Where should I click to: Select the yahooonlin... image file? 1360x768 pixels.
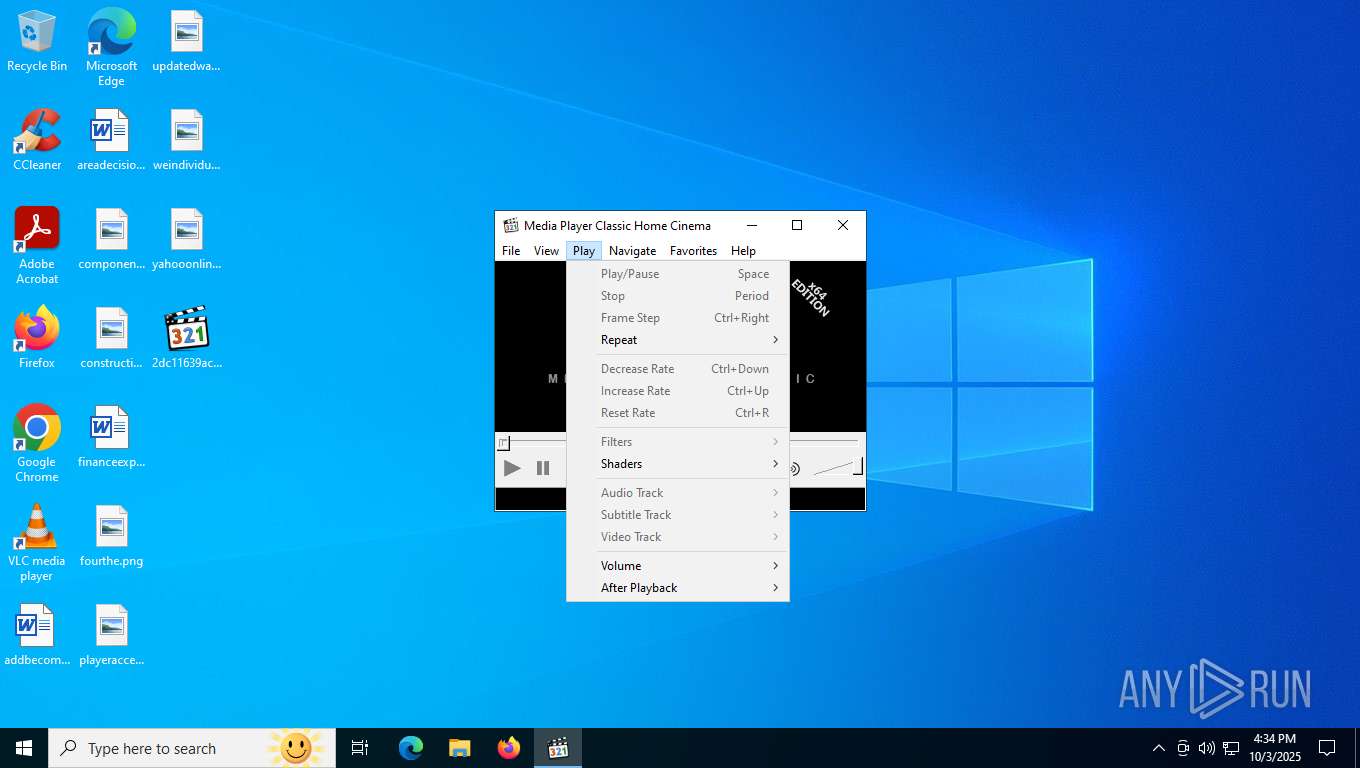pos(186,239)
